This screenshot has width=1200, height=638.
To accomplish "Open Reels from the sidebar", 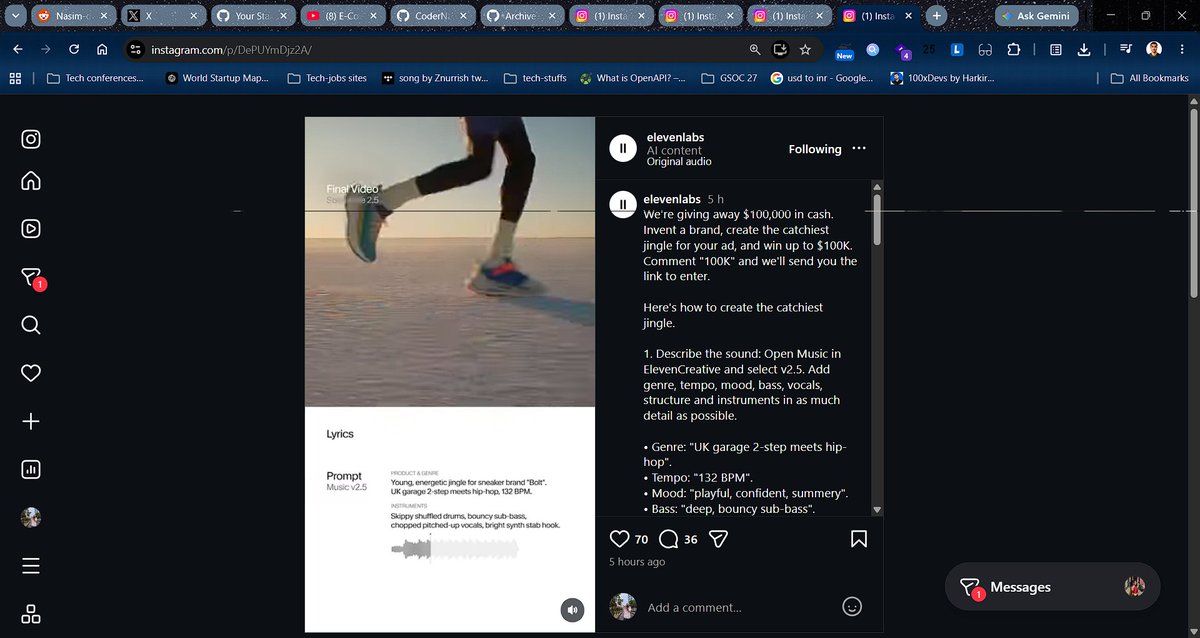I will (x=31, y=229).
